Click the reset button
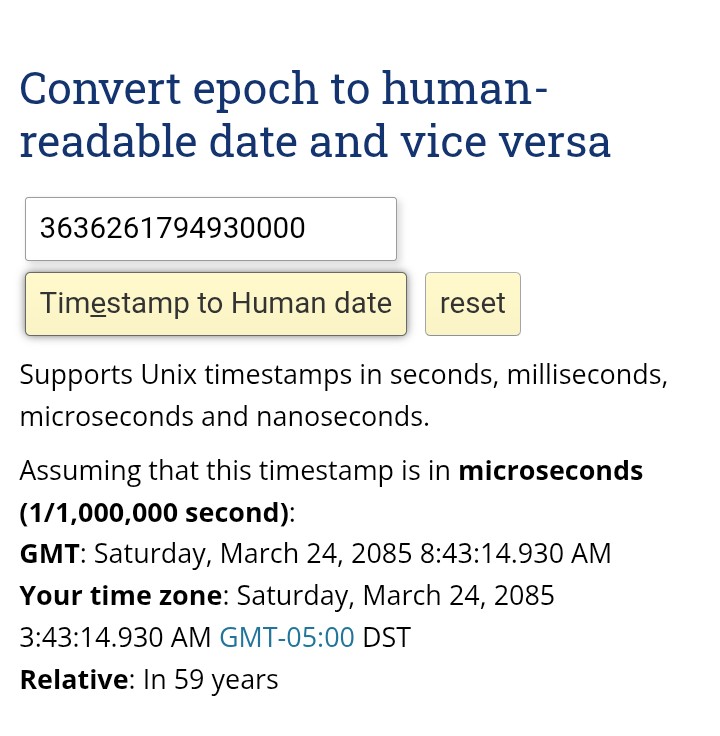720x736 pixels. pos(472,304)
